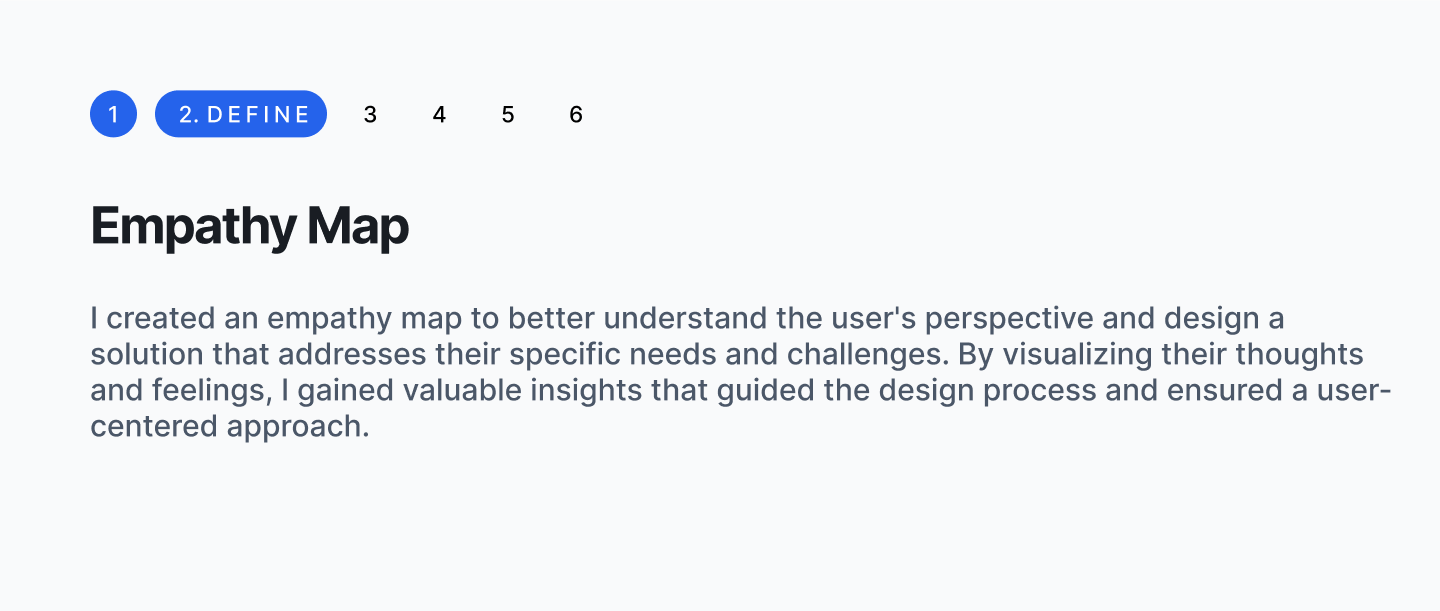Click the final text "centered approach."
The image size is (1440, 611).
(x=230, y=427)
